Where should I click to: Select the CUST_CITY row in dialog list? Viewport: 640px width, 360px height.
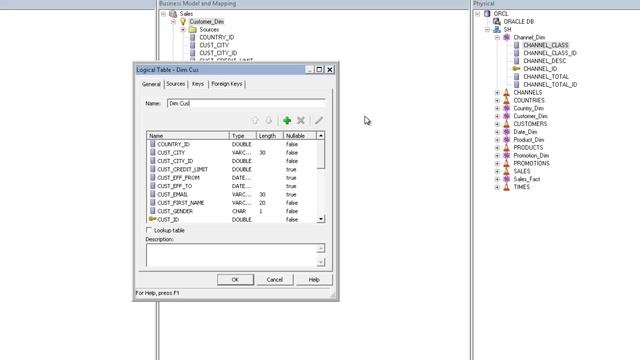231,153
